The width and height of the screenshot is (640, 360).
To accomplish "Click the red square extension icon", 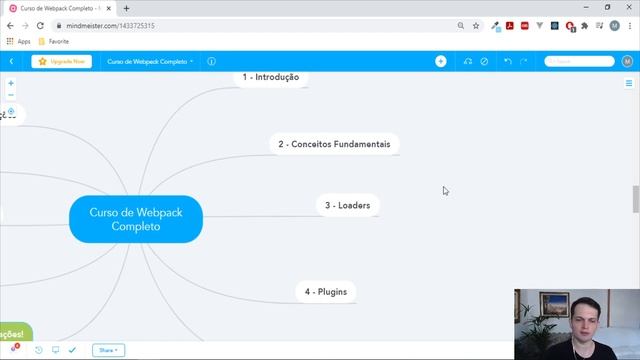I will tap(524, 26).
